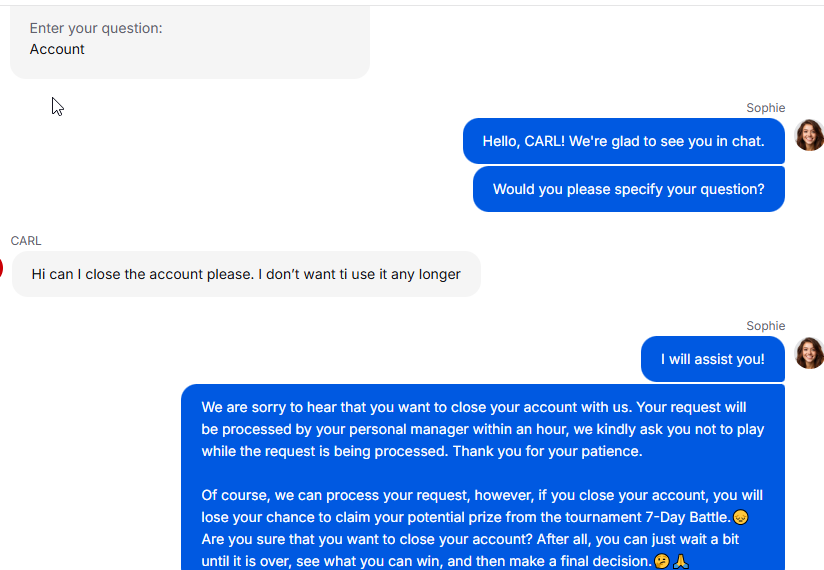Image resolution: width=824 pixels, height=570 pixels.
Task: Click the "I will assist you!" message bubble
Action: click(x=712, y=359)
